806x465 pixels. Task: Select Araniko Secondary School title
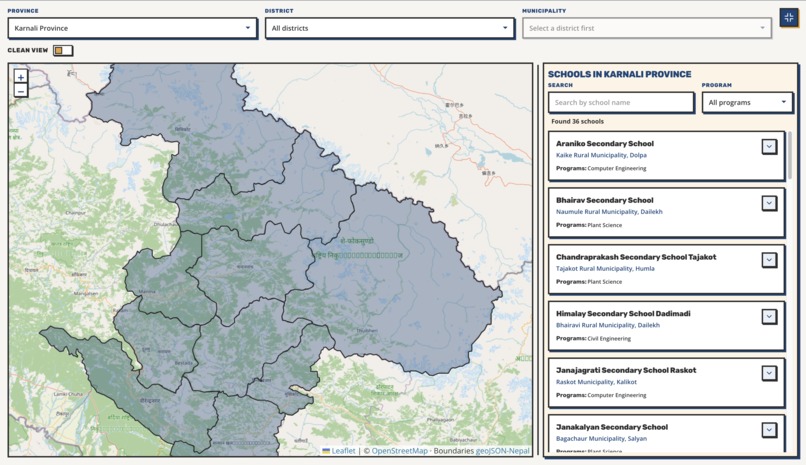(604, 143)
